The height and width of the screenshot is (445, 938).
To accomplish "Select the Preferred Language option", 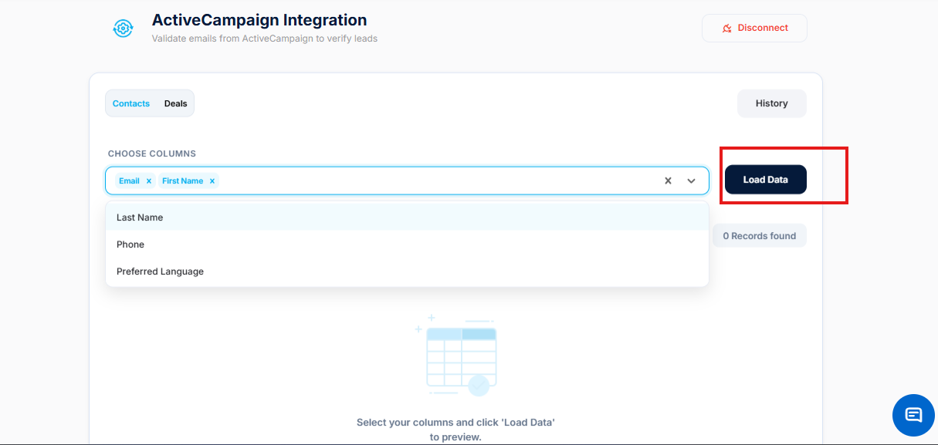I will (407, 271).
